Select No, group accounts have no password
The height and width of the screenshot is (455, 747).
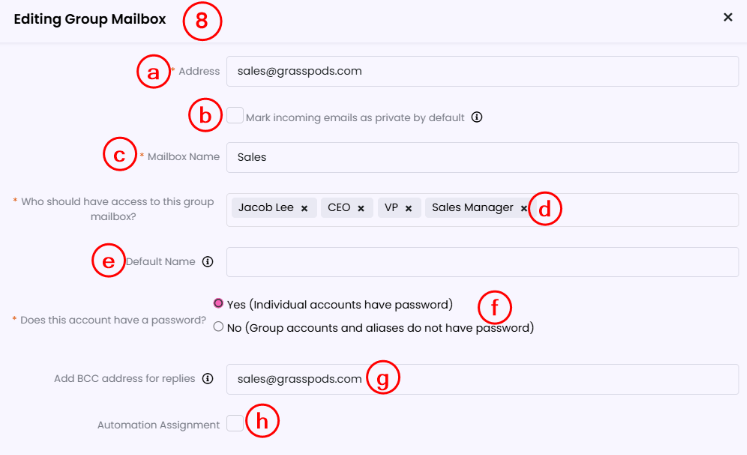[x=218, y=327]
